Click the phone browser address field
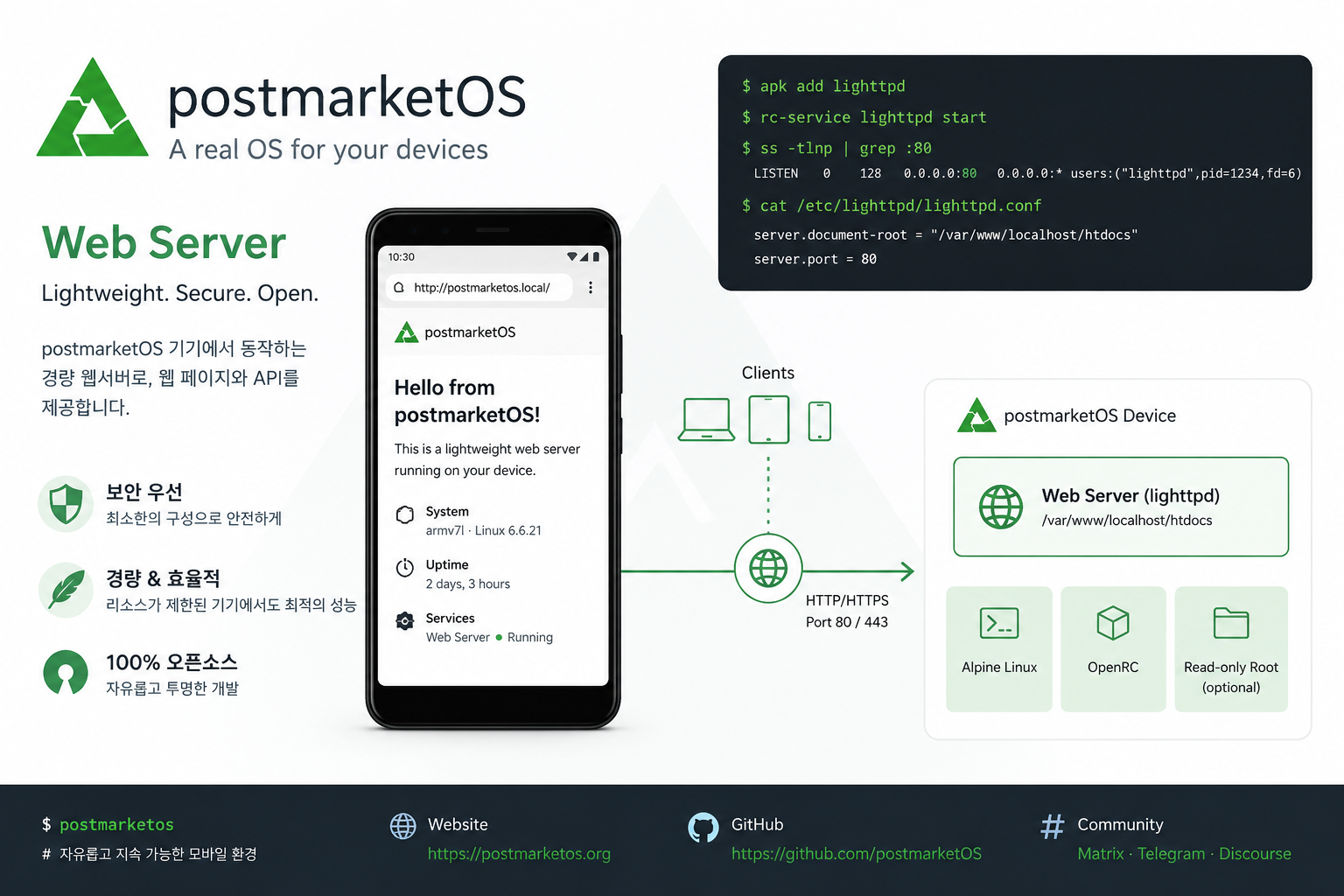Viewport: 1344px width, 896px height. click(479, 288)
